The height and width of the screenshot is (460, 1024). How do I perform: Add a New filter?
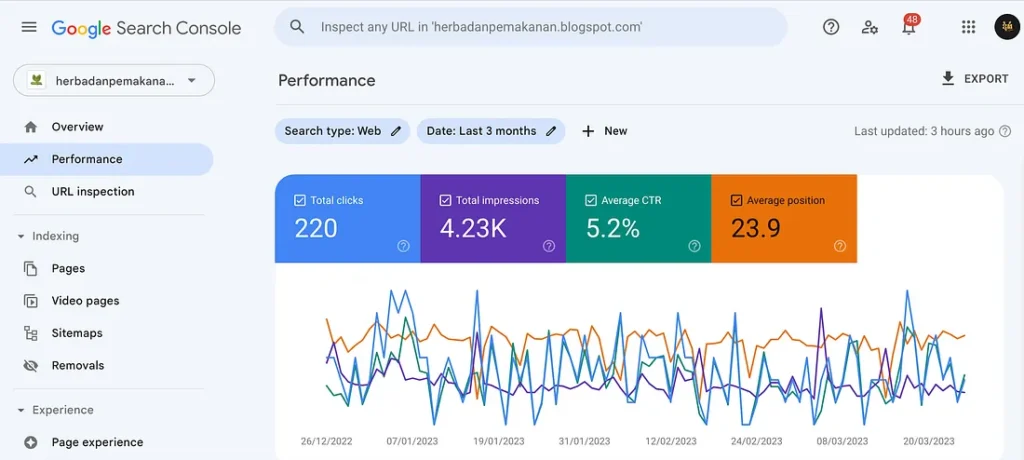pos(604,131)
